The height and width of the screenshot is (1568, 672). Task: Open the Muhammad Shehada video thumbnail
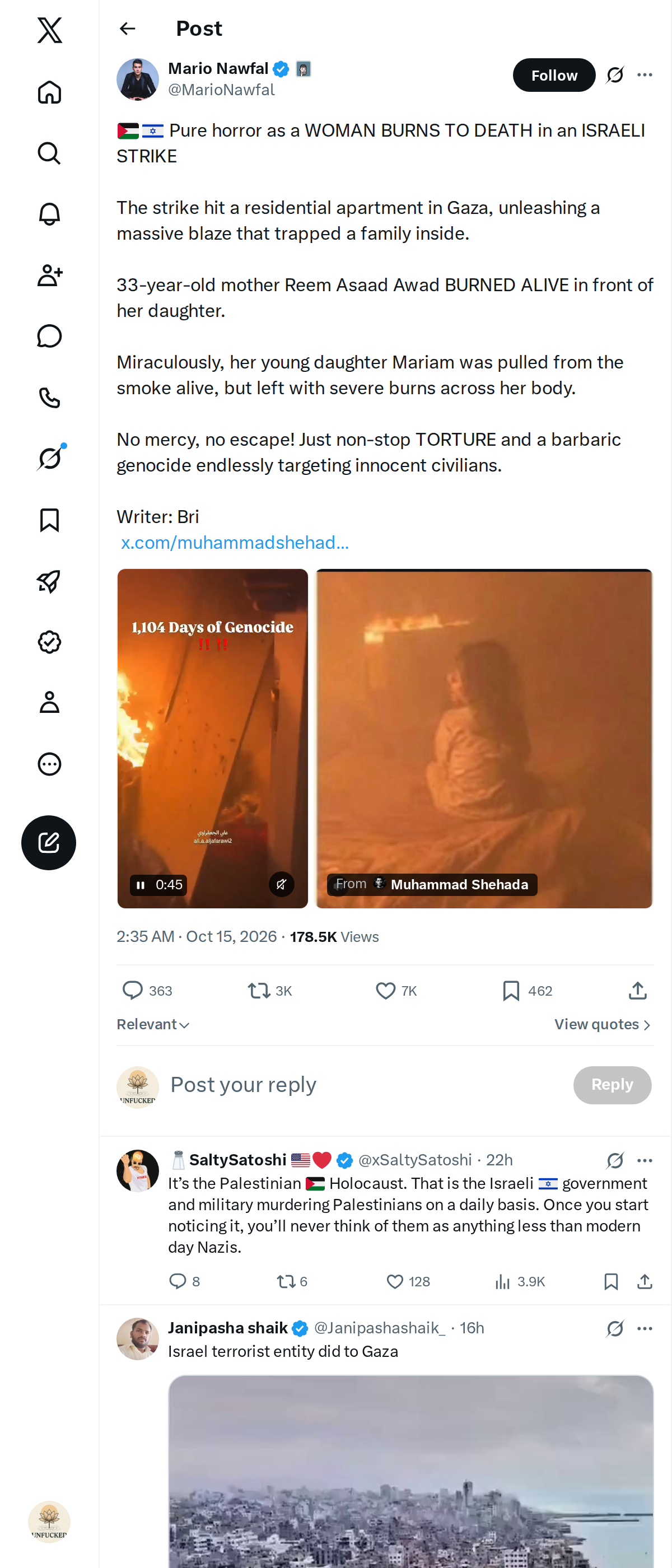[484, 738]
